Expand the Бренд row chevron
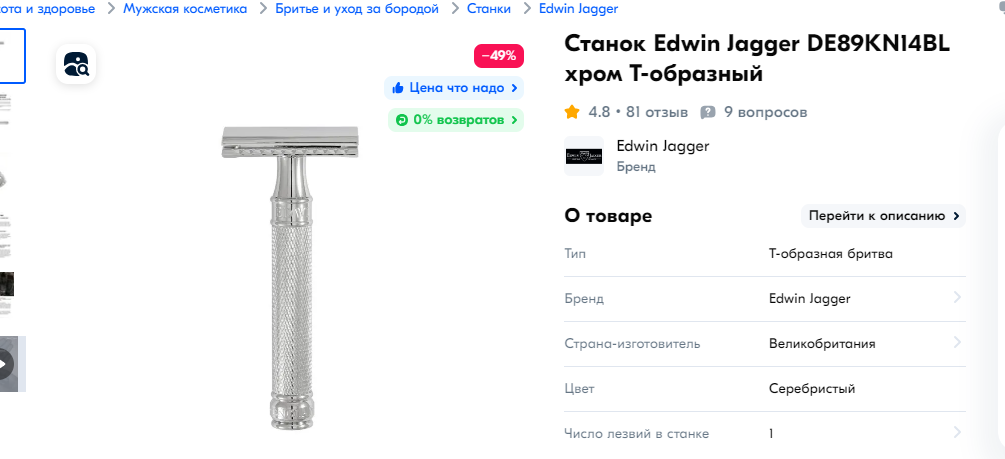This screenshot has width=1005, height=459. pyautogui.click(x=957, y=297)
